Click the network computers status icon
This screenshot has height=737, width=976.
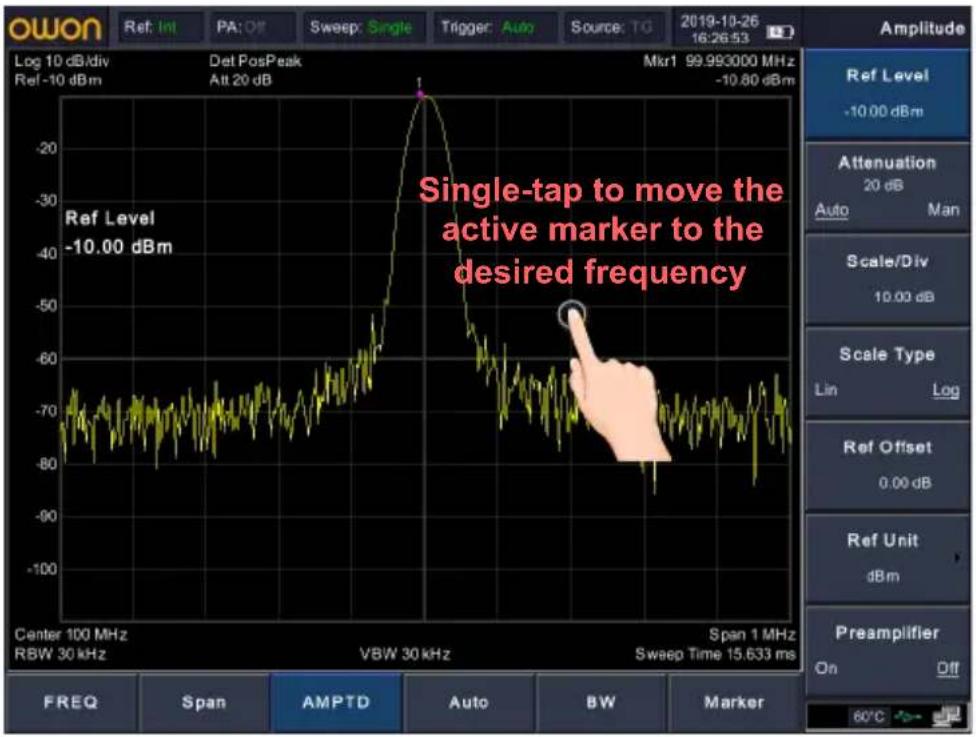(x=946, y=717)
